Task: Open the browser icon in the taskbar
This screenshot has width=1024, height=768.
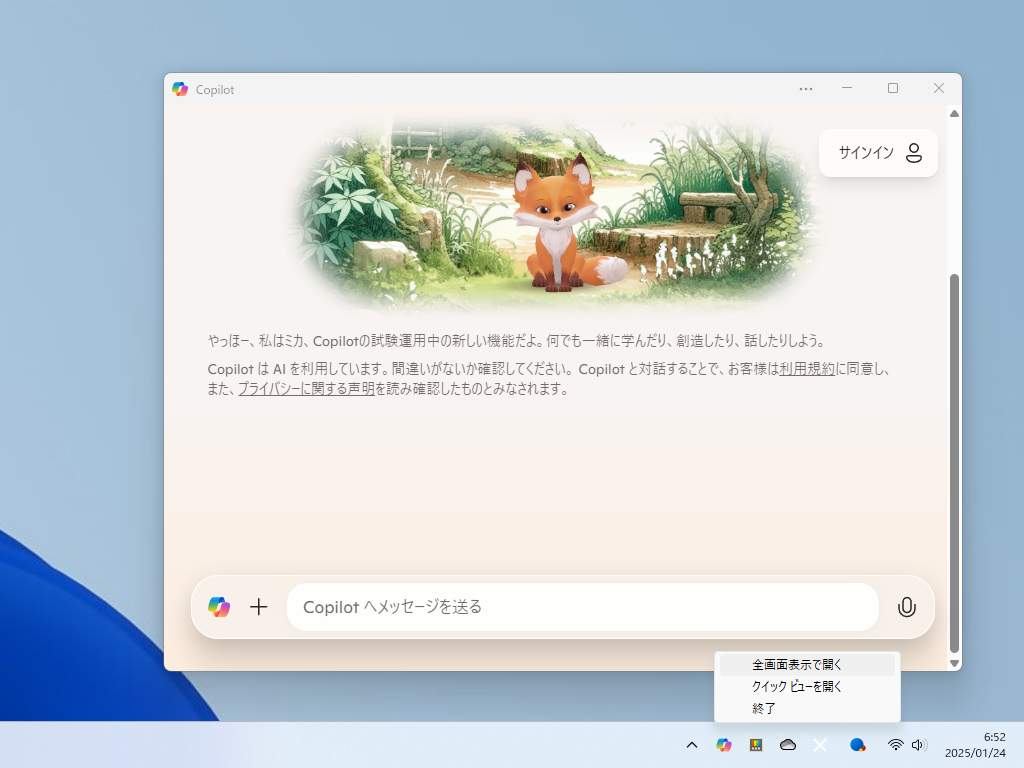Action: pyautogui.click(x=857, y=745)
